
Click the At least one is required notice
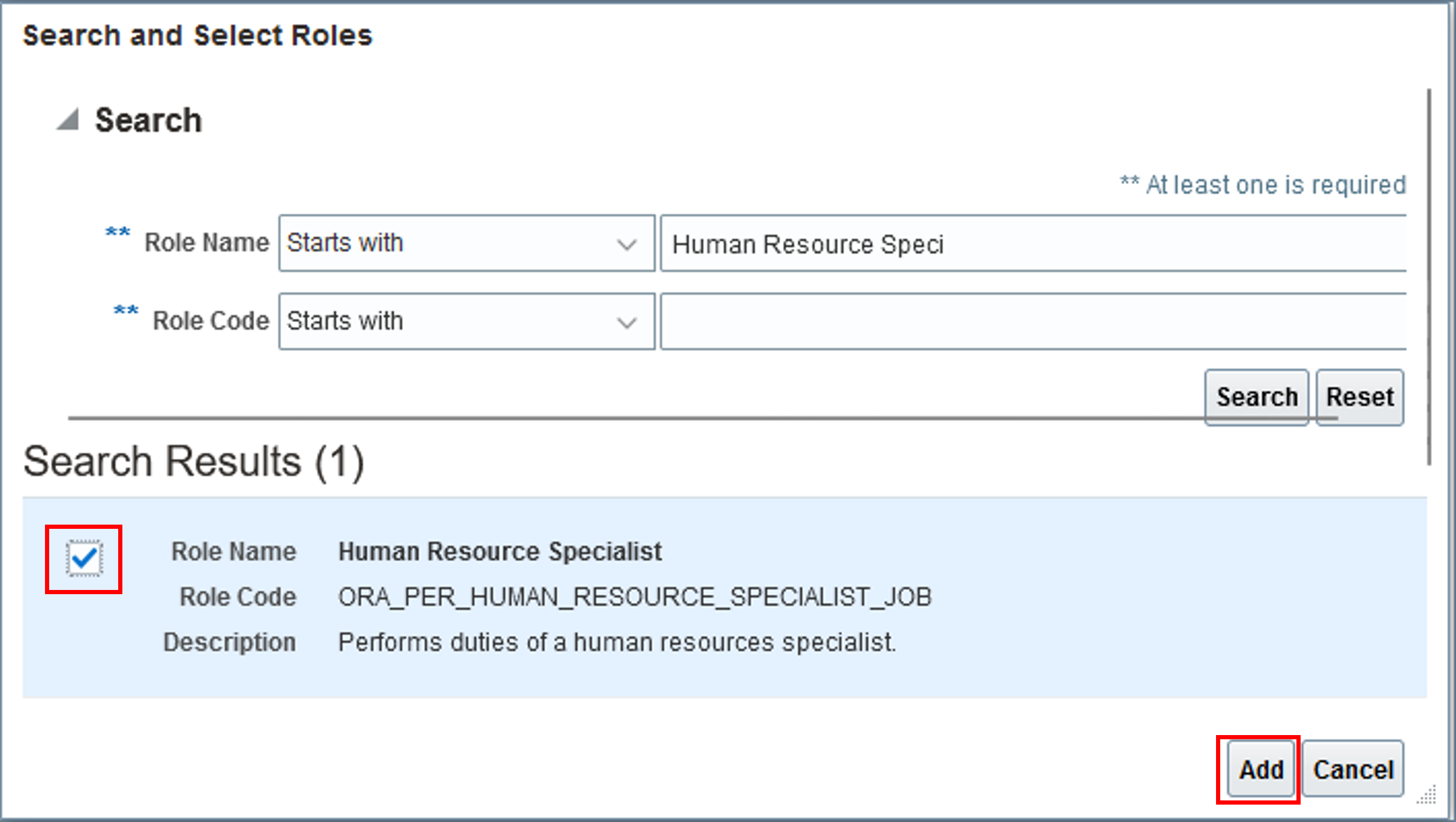1262,185
